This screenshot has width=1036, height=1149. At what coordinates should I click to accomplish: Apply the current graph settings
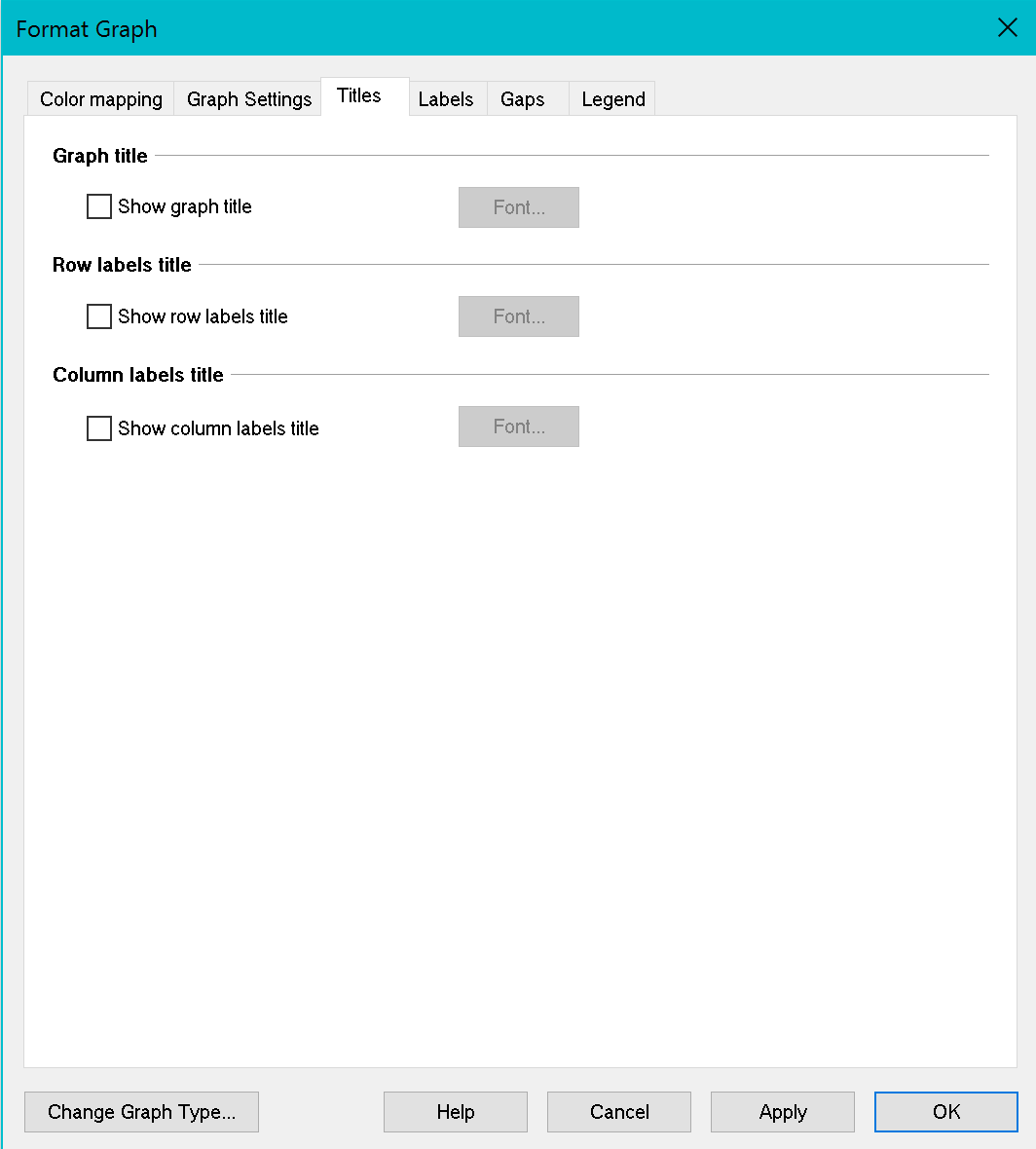pyautogui.click(x=782, y=1111)
